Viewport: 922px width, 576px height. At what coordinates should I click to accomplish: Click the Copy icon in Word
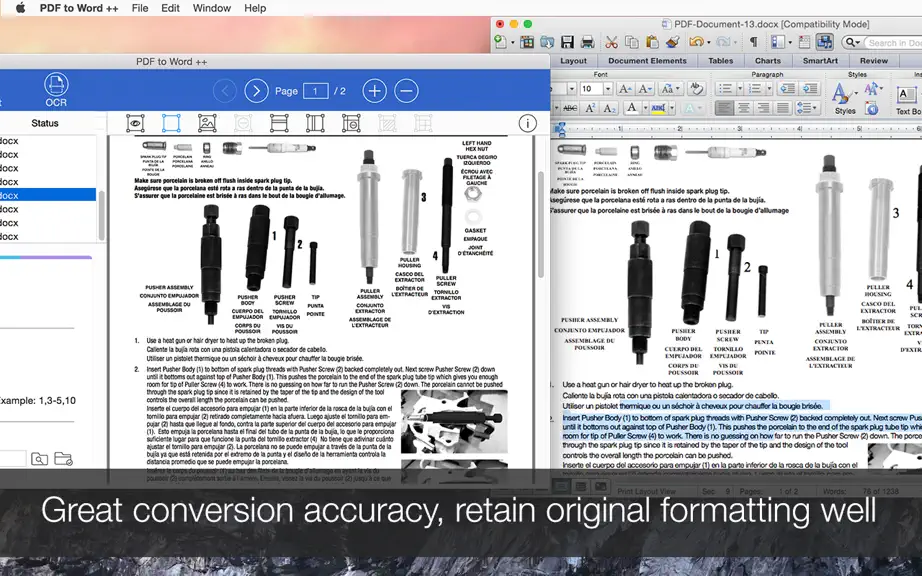(x=632, y=42)
